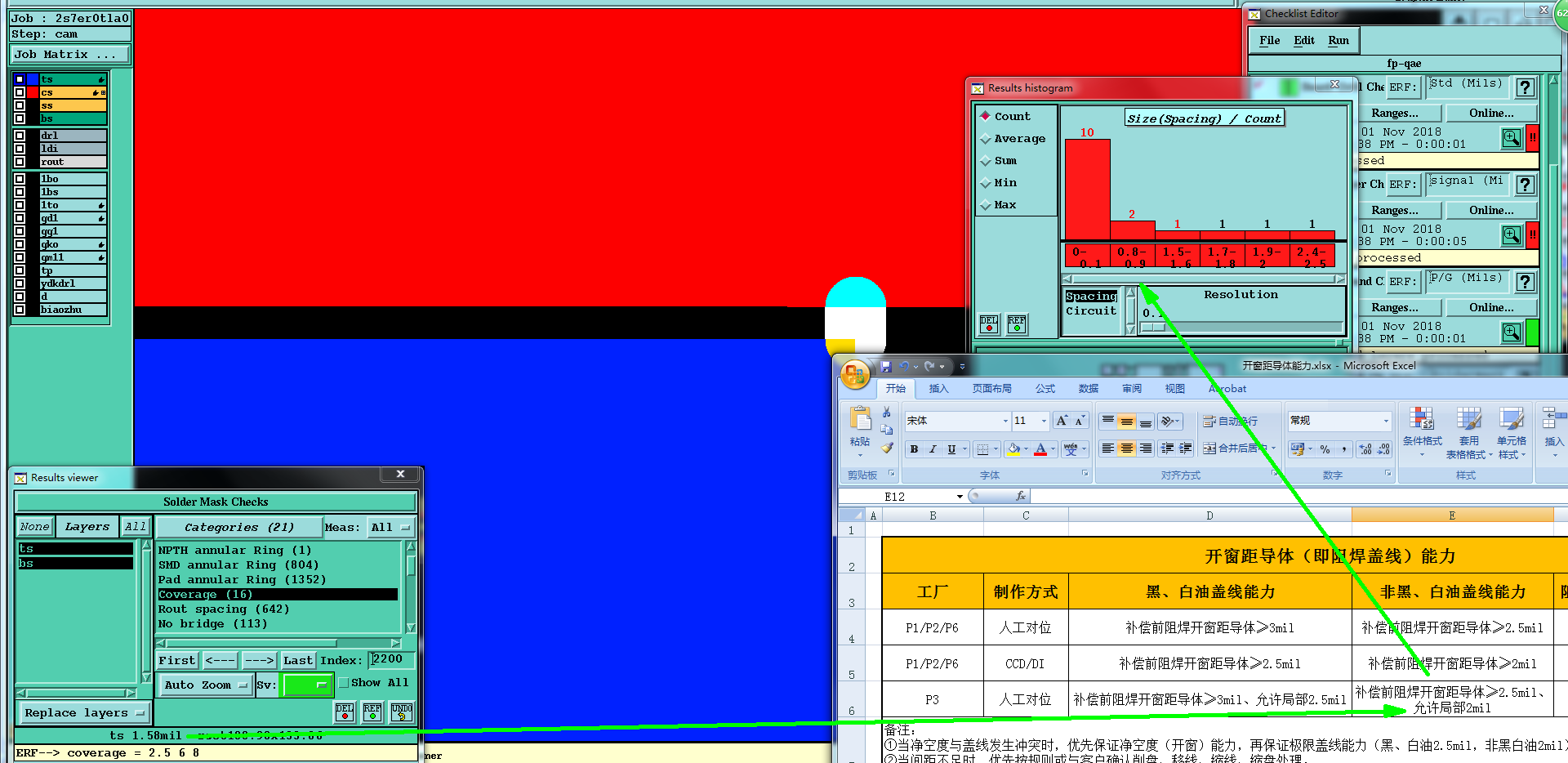Select the Max radio option in histogram

pyautogui.click(x=986, y=205)
